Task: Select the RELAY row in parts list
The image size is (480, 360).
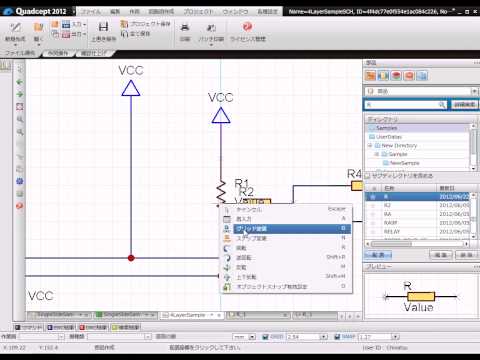Action: pos(418,231)
